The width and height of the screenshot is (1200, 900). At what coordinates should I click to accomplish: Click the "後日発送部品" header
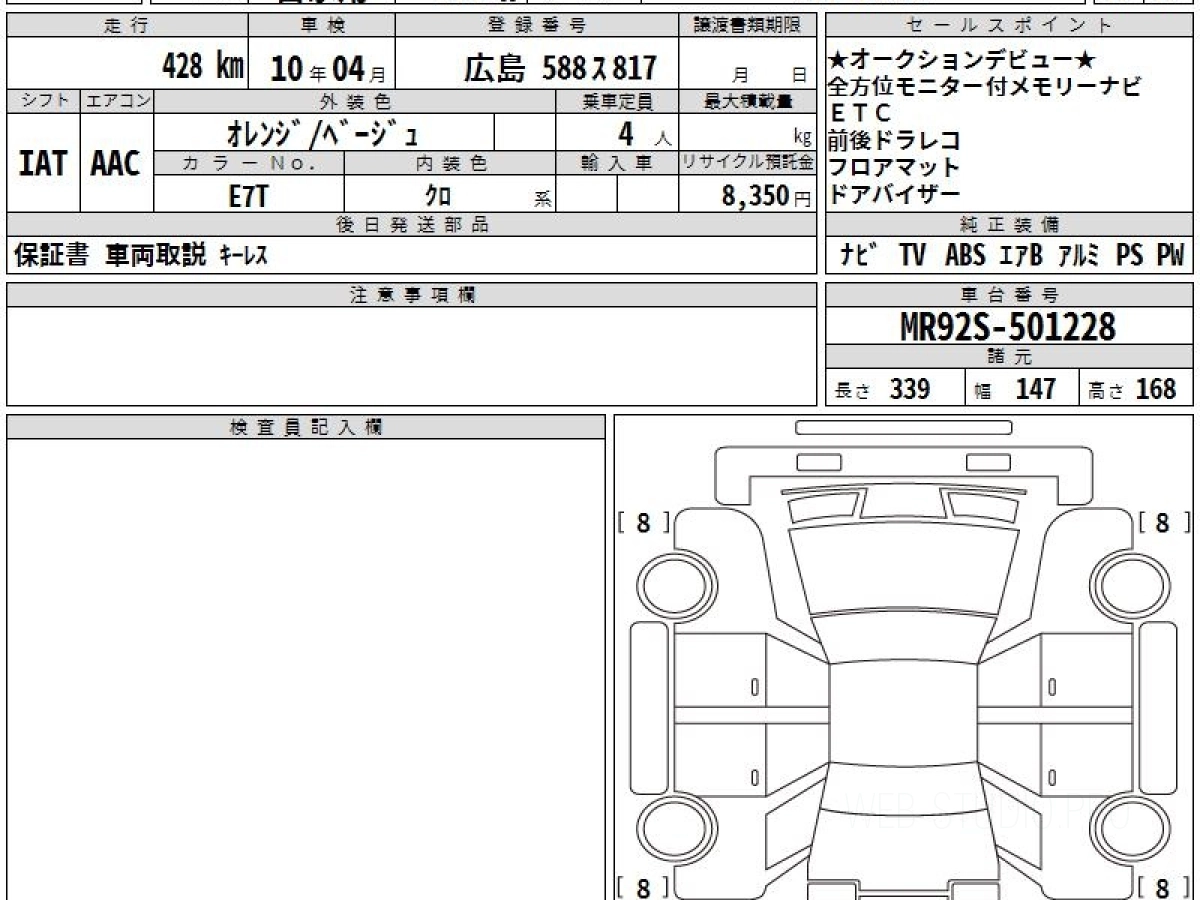411,225
